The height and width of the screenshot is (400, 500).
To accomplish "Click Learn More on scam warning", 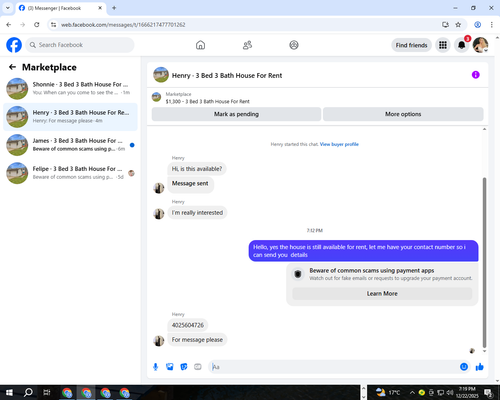I will click(382, 294).
